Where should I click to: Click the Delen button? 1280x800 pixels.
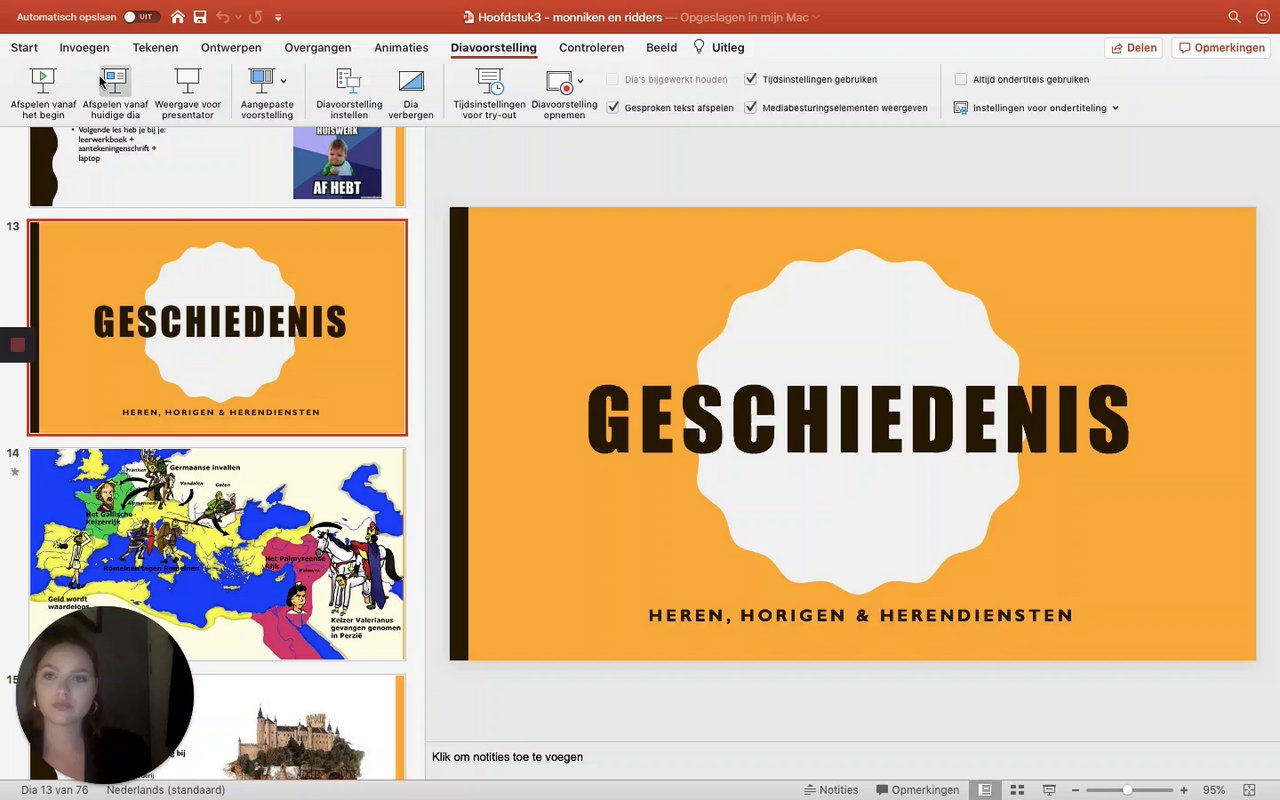tap(1134, 47)
